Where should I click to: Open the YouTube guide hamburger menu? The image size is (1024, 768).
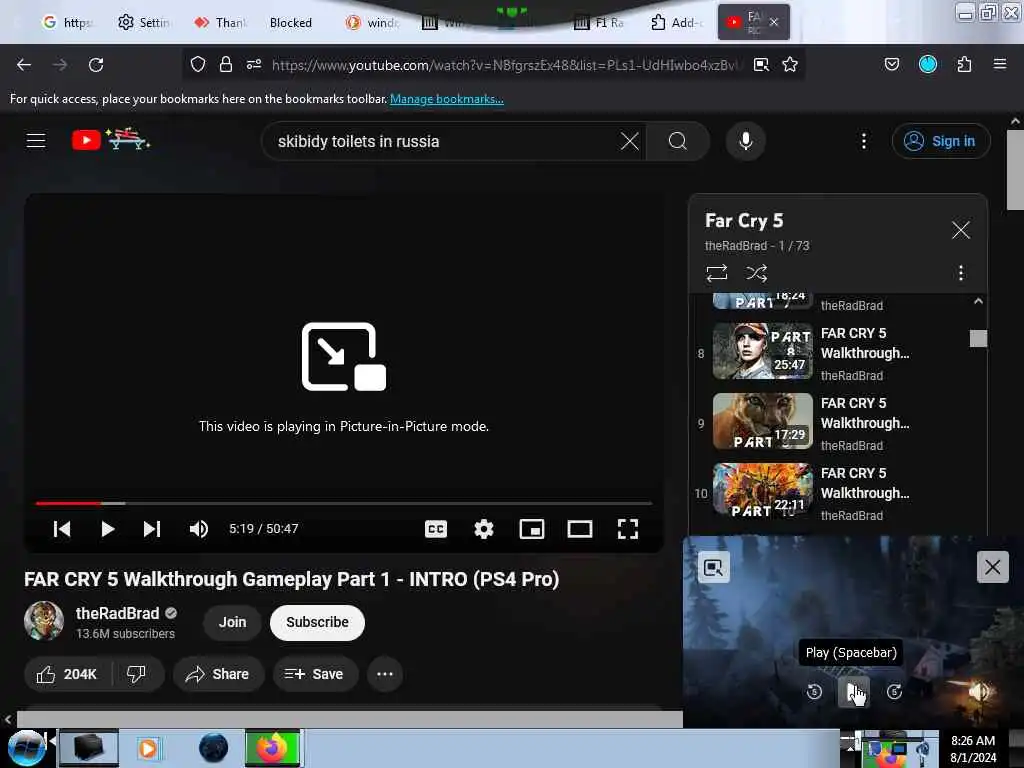[x=36, y=140]
